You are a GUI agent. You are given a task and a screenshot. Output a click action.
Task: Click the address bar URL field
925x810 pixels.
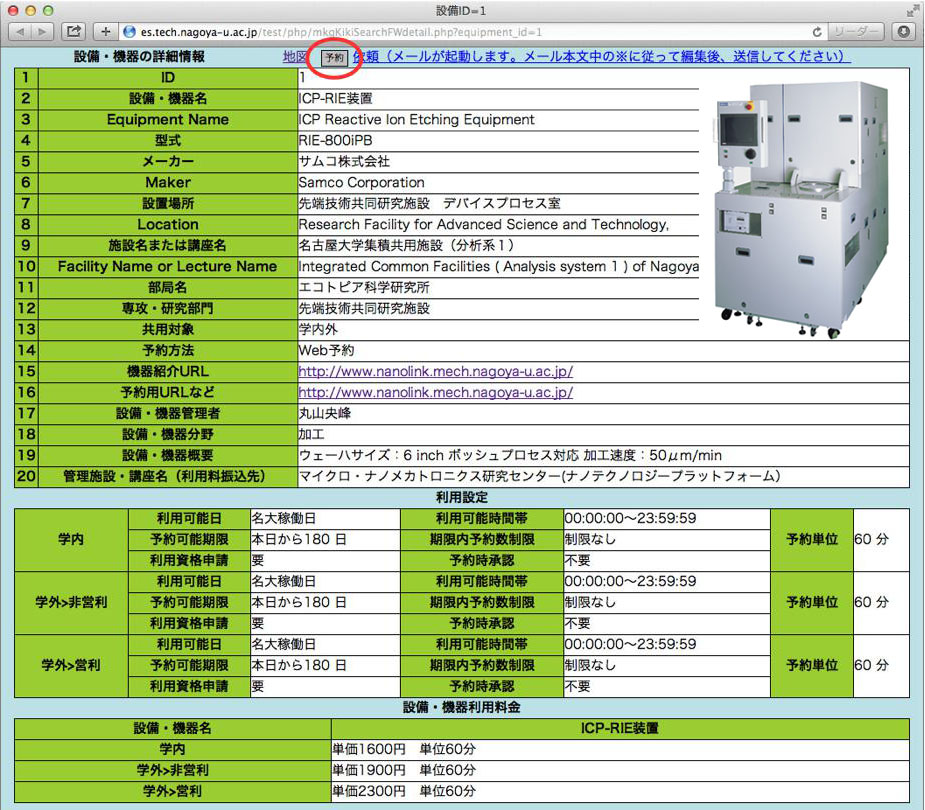(x=450, y=32)
